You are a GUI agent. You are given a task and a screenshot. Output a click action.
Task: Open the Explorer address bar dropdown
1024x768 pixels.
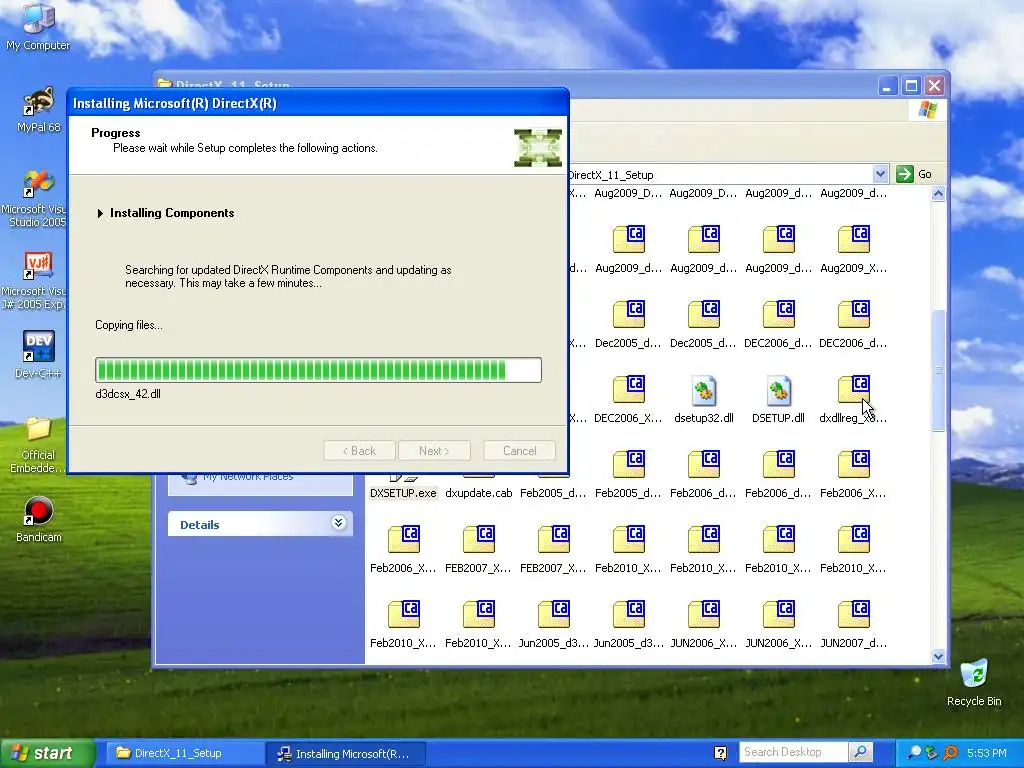880,174
